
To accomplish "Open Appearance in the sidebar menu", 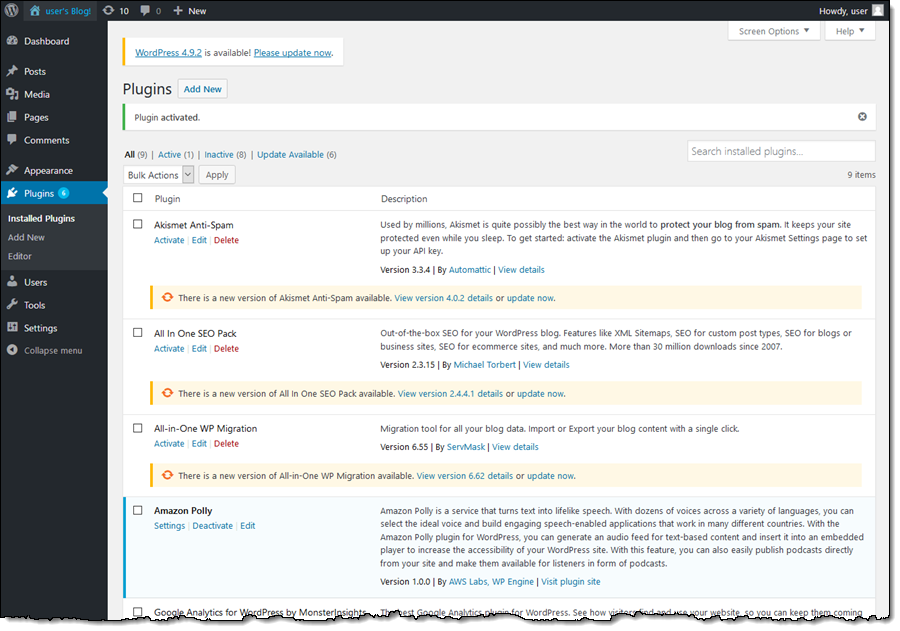I will point(48,170).
